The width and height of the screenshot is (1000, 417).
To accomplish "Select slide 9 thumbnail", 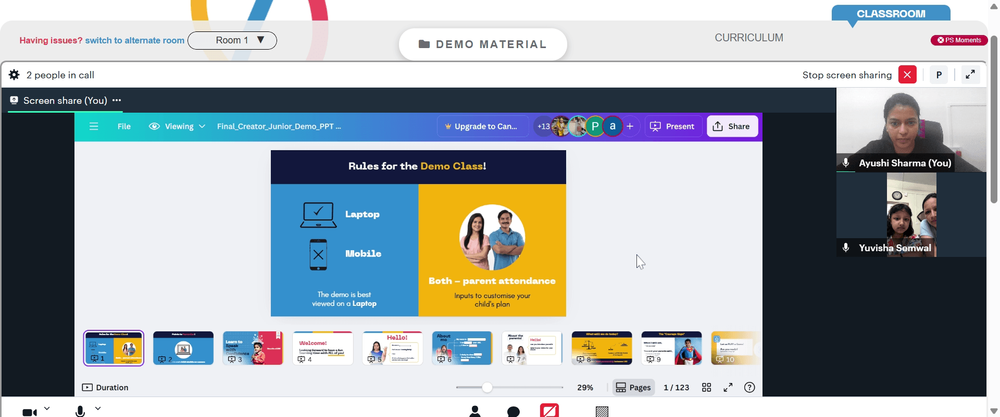I will [x=672, y=348].
